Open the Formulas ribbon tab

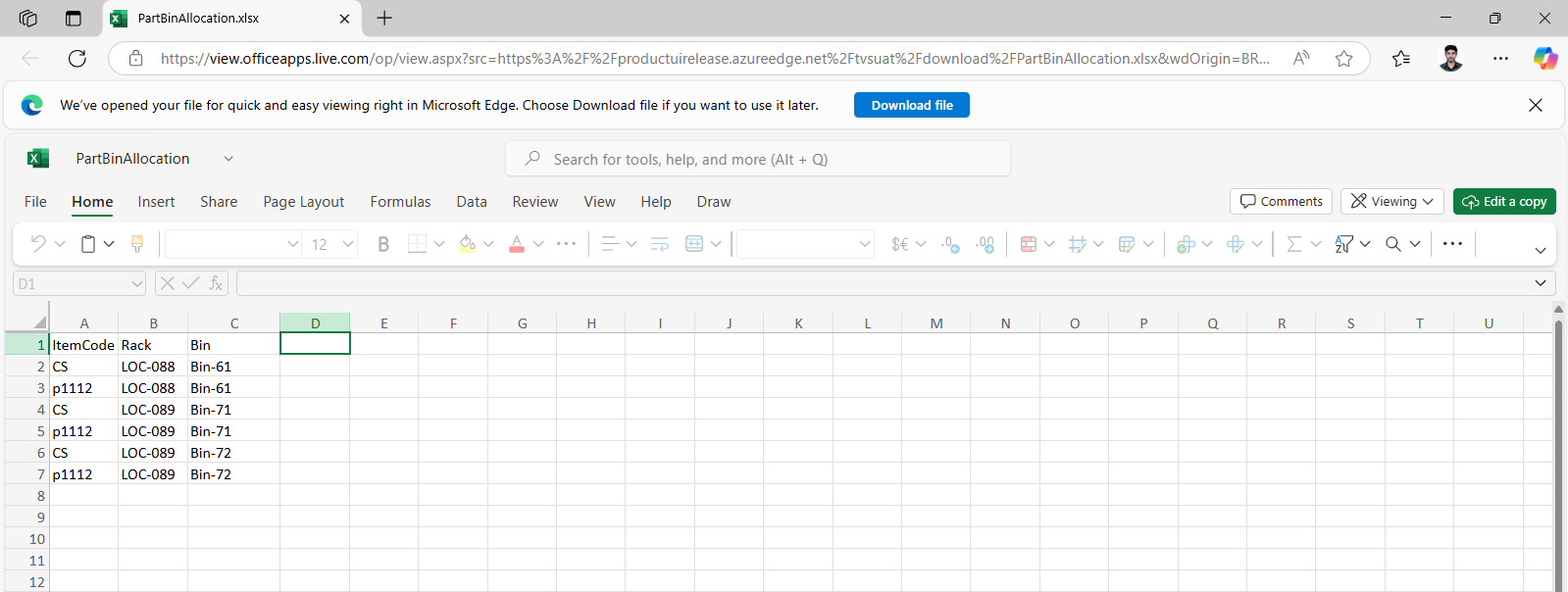400,201
